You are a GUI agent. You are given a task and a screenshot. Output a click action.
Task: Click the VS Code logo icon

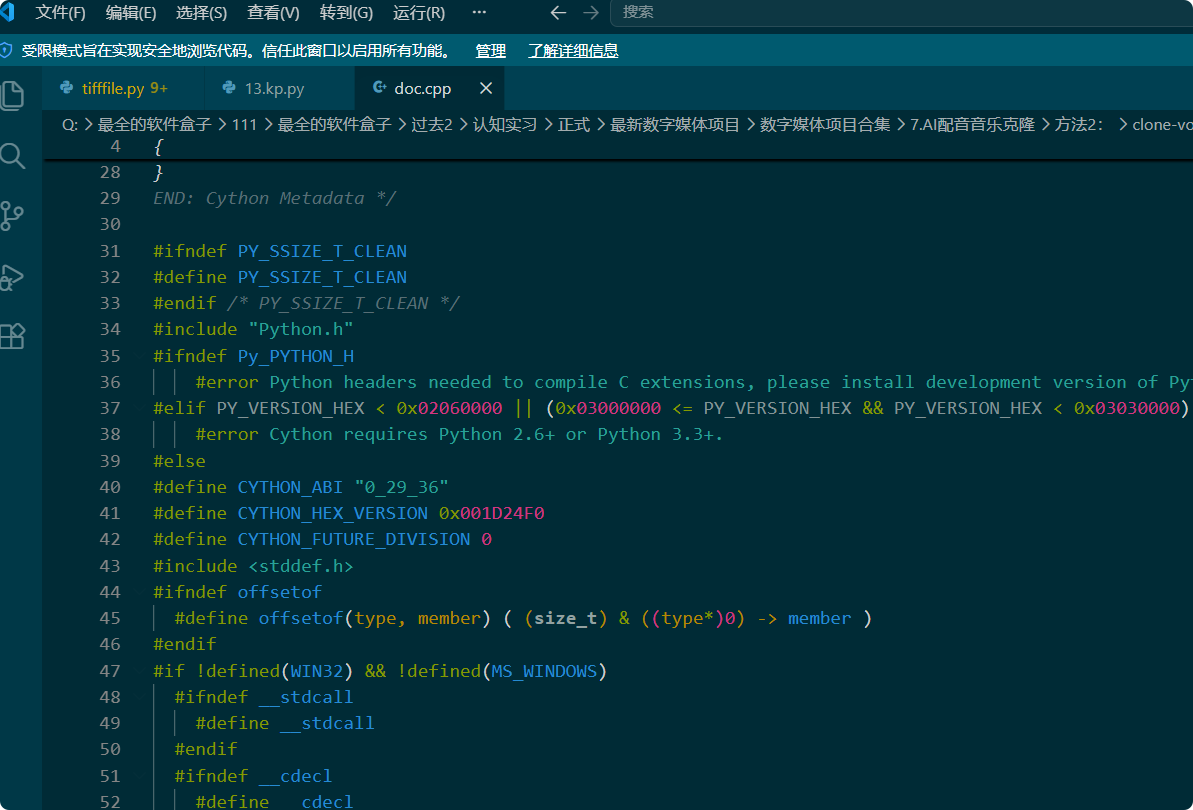click(8, 12)
